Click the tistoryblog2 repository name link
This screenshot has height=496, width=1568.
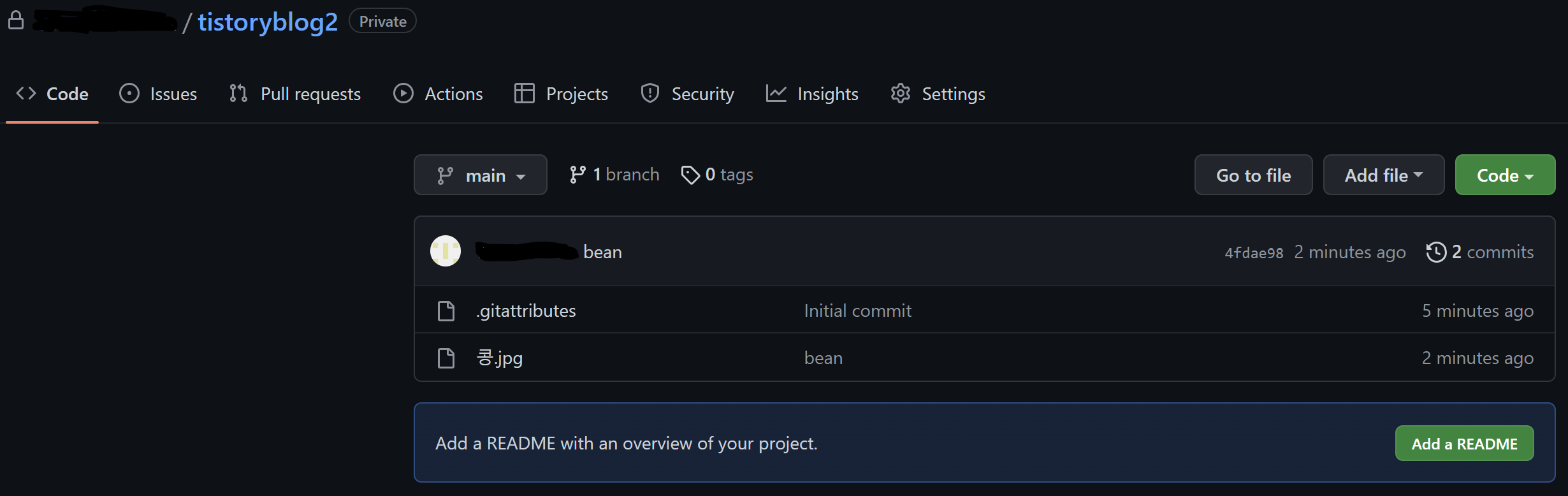point(268,22)
